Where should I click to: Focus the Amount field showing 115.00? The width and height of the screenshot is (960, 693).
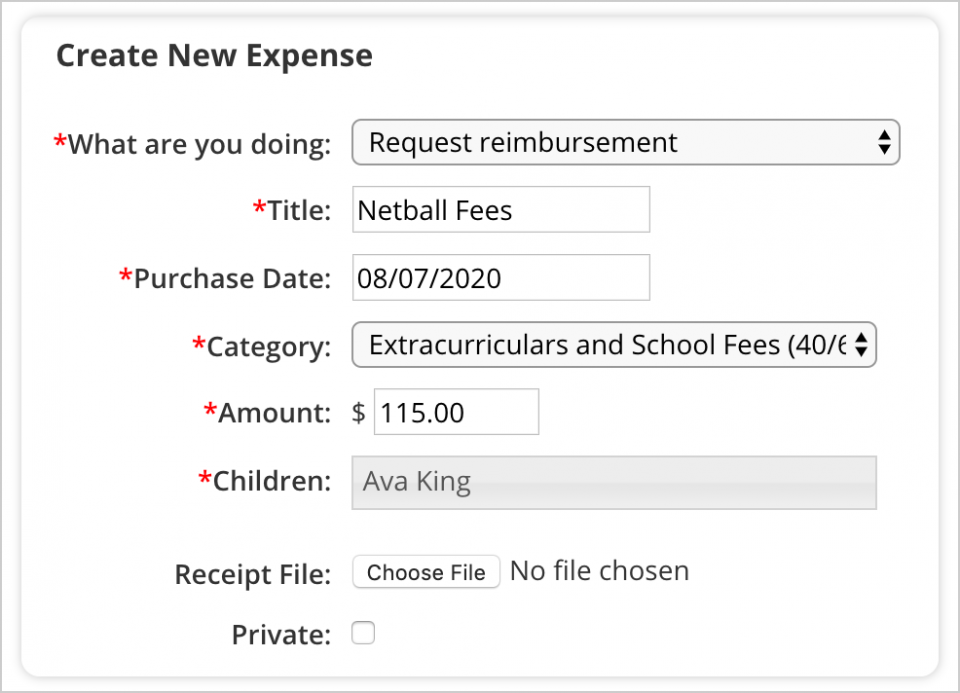[x=456, y=412]
